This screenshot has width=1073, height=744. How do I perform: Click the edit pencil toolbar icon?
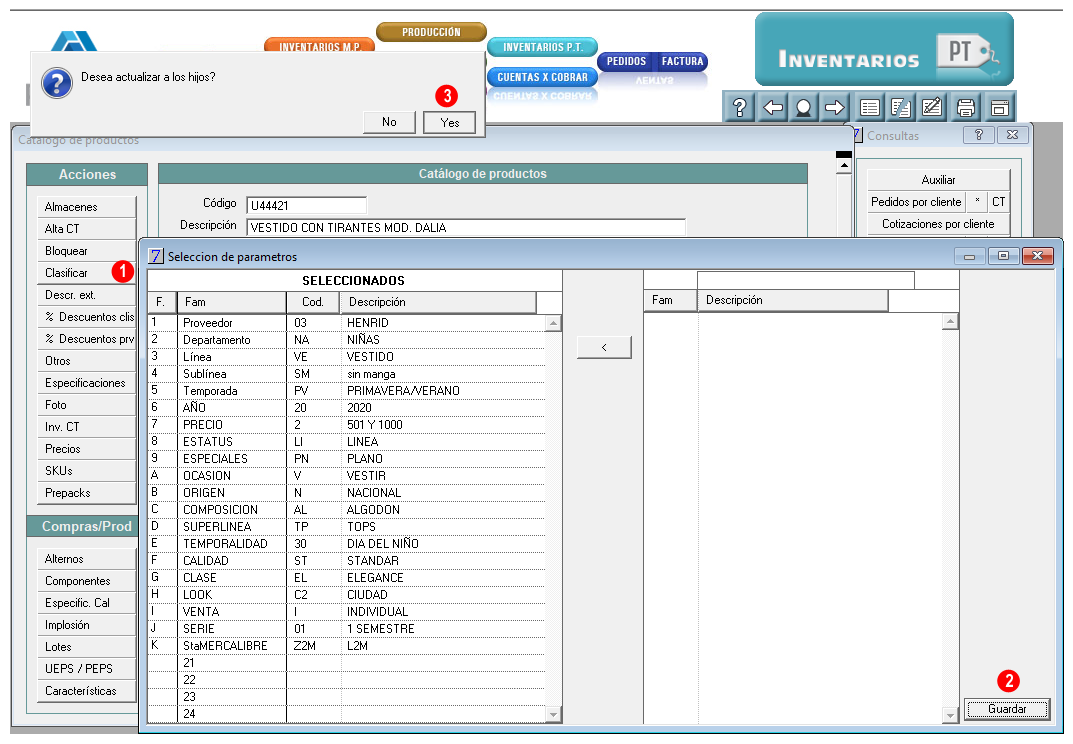click(x=931, y=107)
